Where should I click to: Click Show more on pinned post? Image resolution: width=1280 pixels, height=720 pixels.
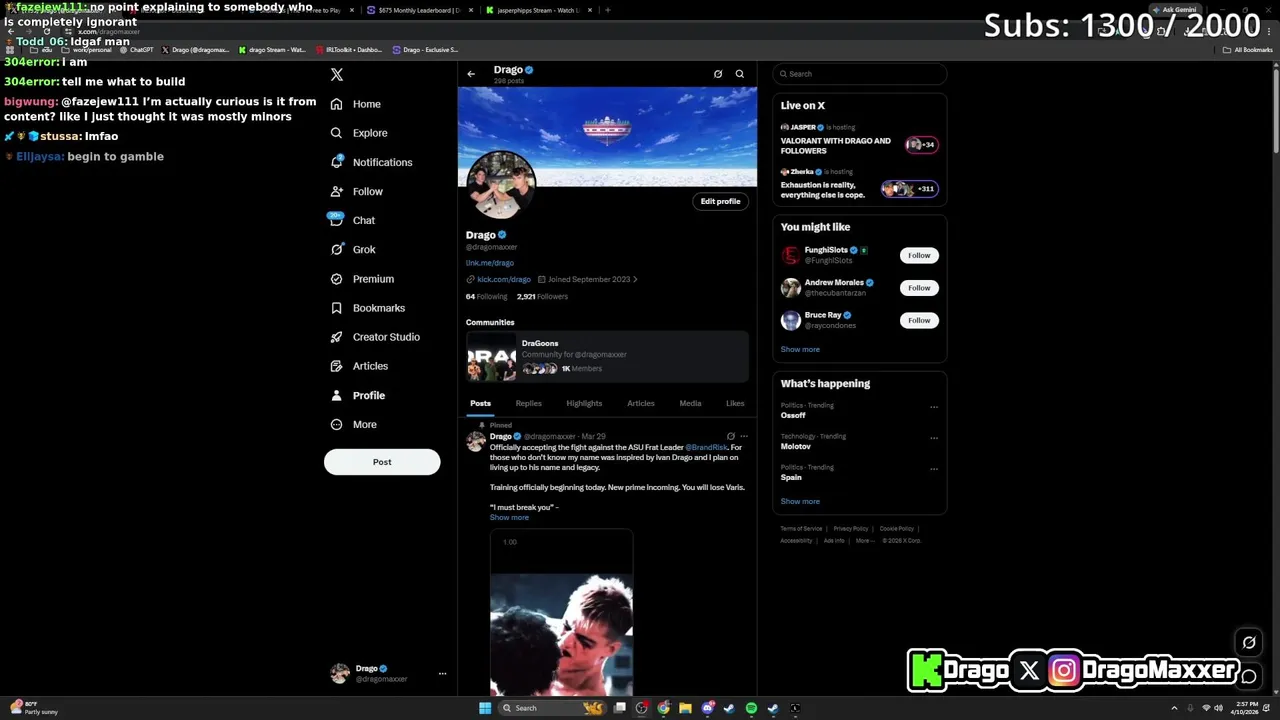pyautogui.click(x=509, y=518)
